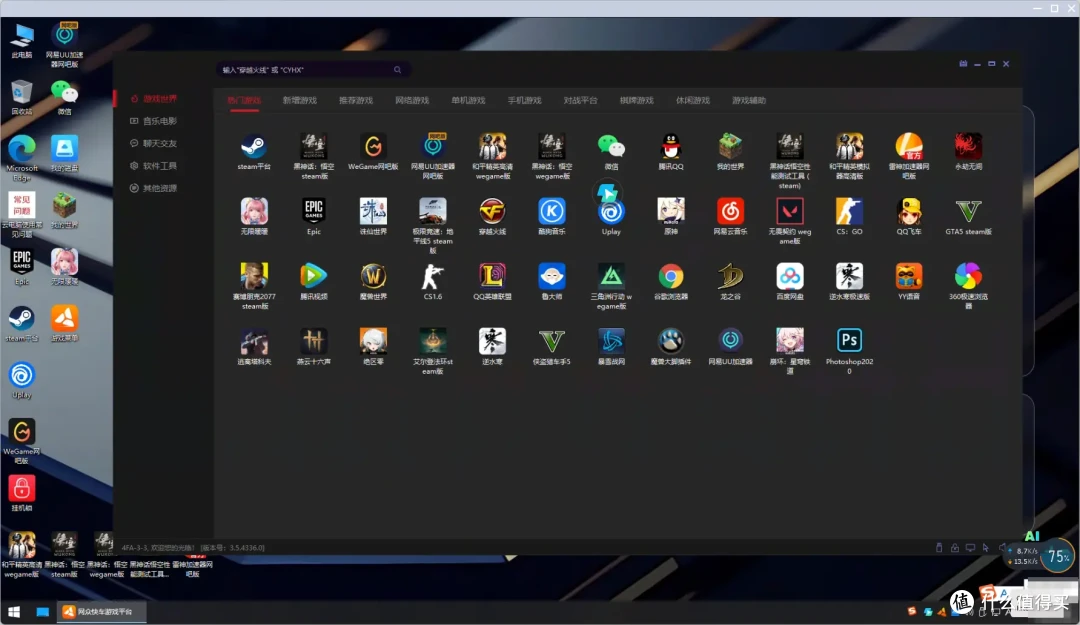
Task: Open 艾尔登法环steam版 icon
Action: [433, 341]
